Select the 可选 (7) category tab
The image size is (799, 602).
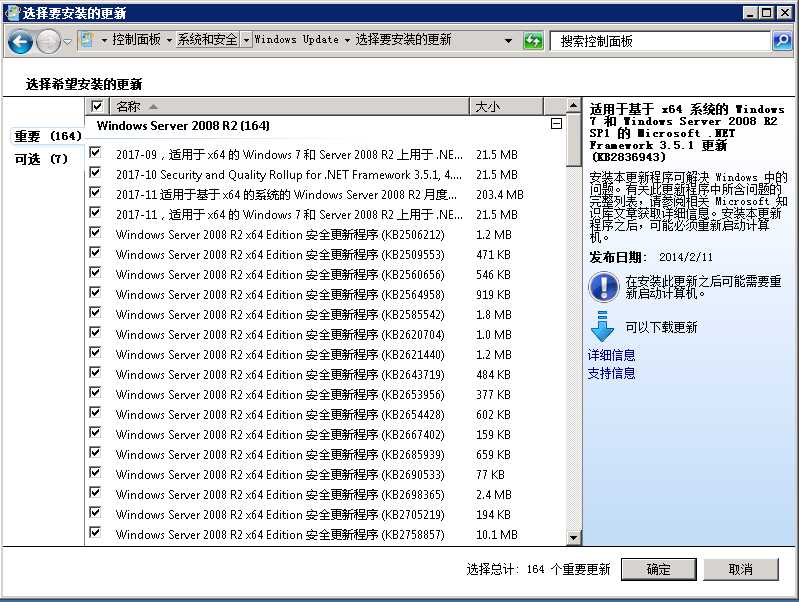(x=41, y=159)
